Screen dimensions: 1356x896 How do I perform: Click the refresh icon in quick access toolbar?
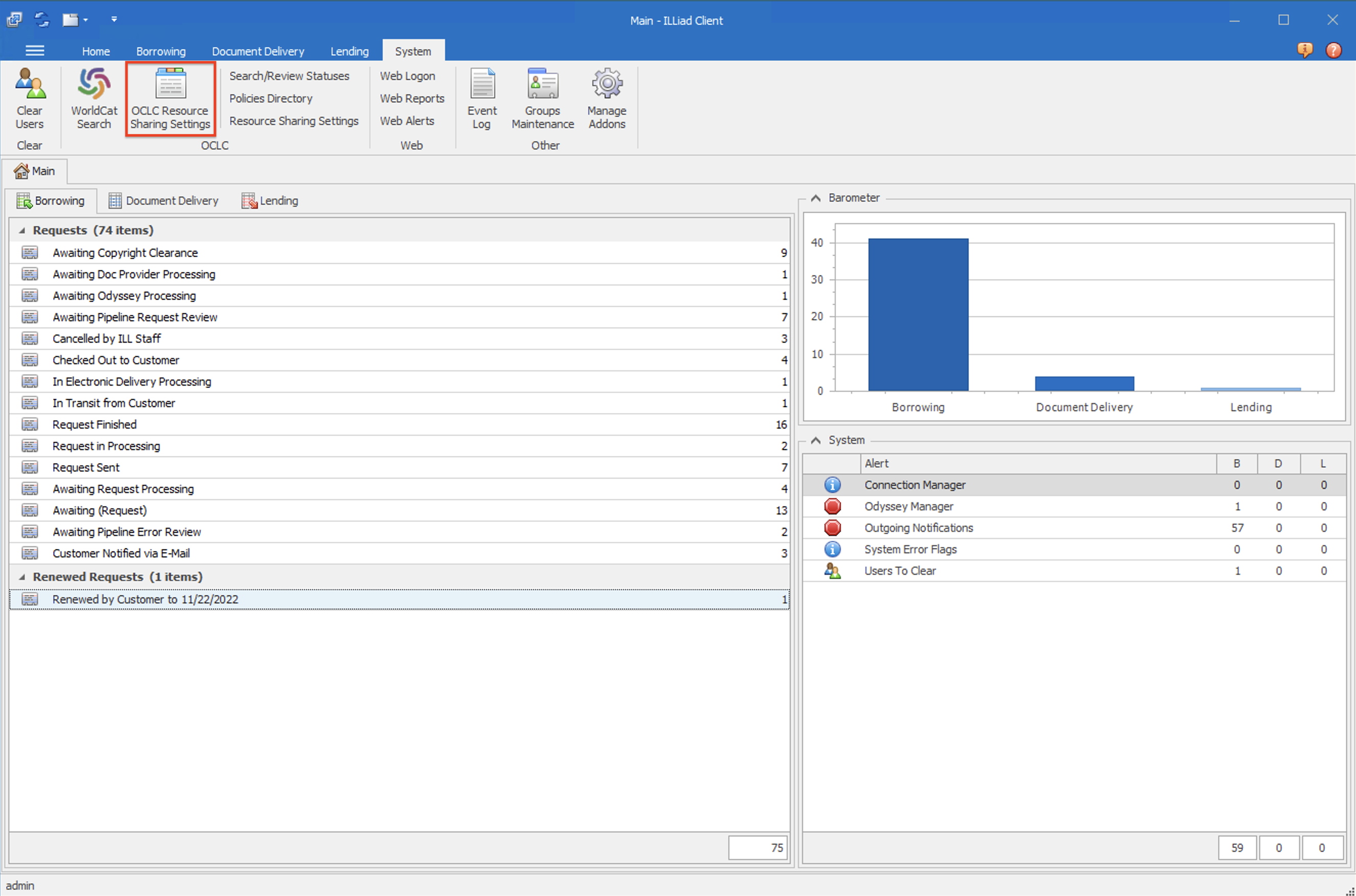point(42,19)
